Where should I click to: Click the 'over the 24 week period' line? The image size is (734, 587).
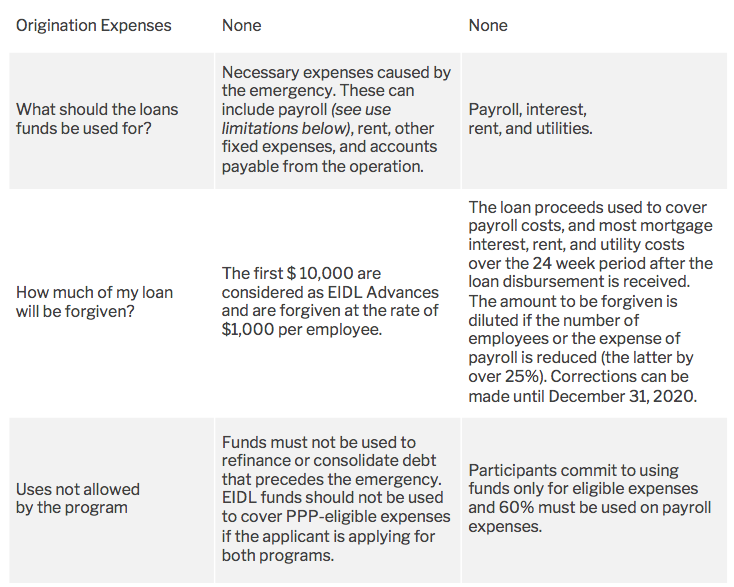590,263
